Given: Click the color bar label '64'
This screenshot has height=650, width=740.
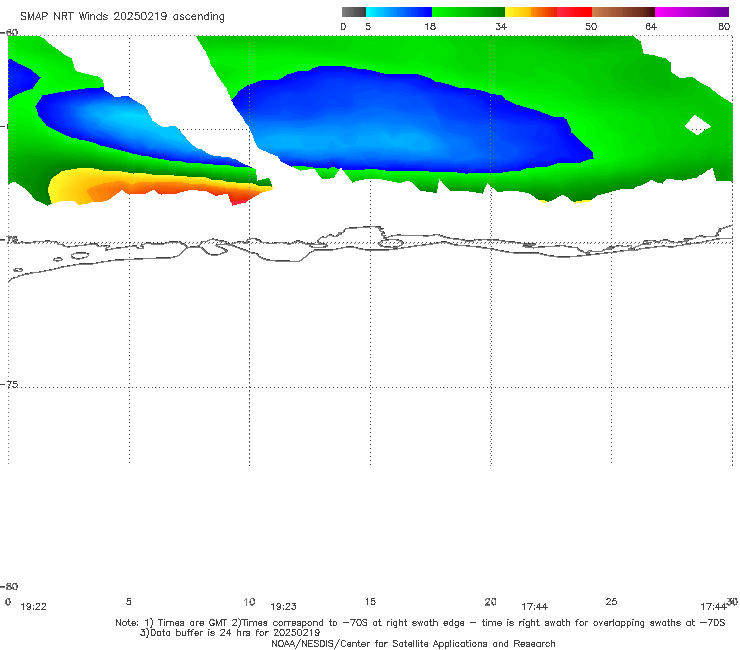Looking at the screenshot, I should tap(651, 27).
